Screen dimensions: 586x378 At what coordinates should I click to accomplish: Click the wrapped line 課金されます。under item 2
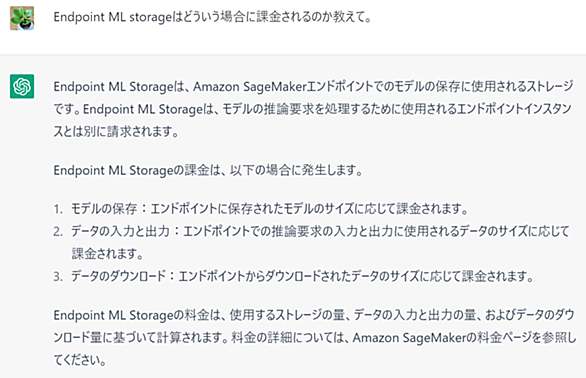click(108, 254)
